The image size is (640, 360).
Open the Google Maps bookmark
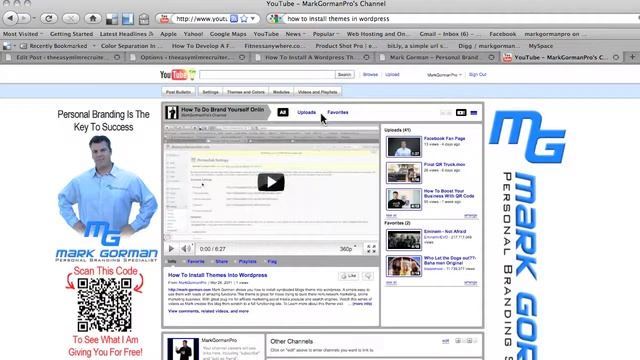click(x=228, y=34)
